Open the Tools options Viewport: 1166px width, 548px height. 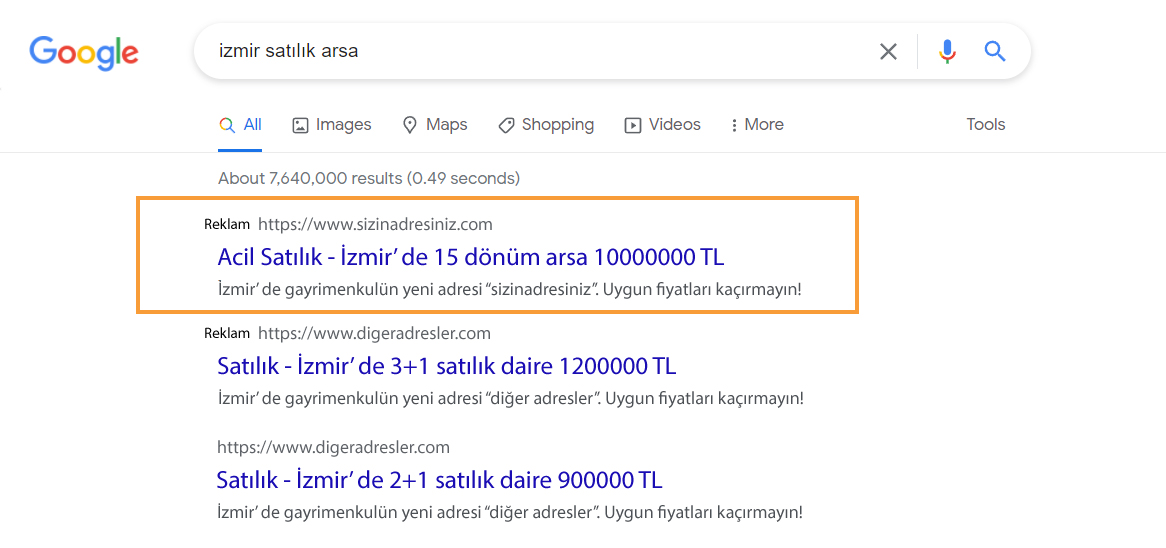point(985,125)
